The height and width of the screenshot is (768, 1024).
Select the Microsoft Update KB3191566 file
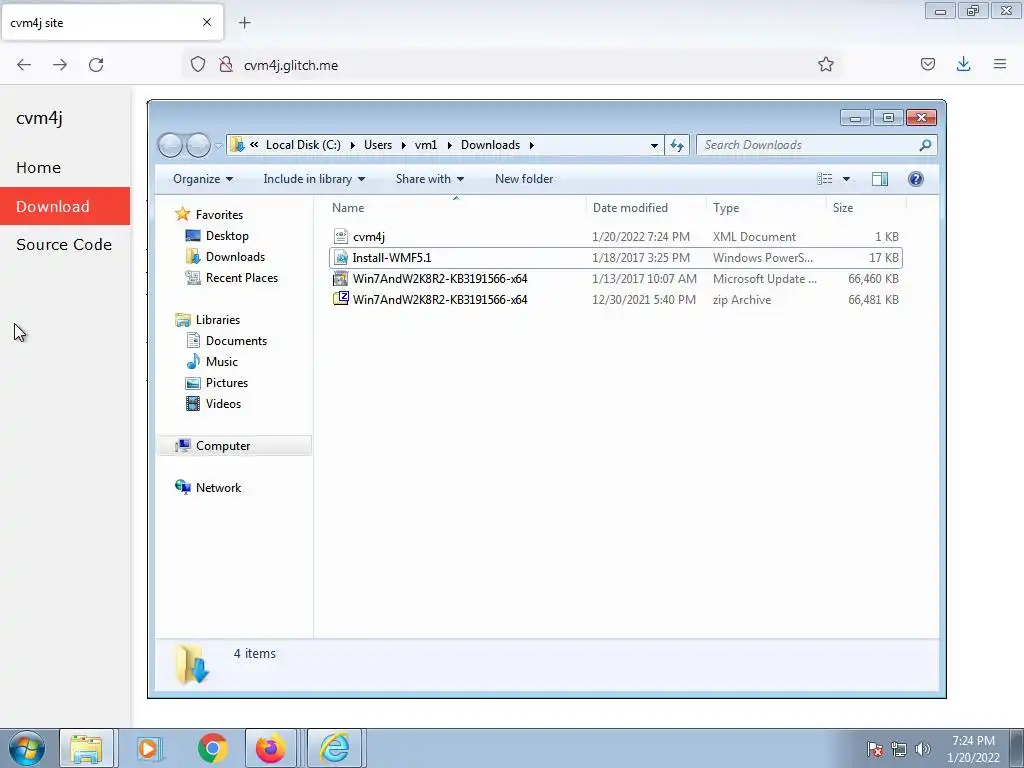(616, 279)
